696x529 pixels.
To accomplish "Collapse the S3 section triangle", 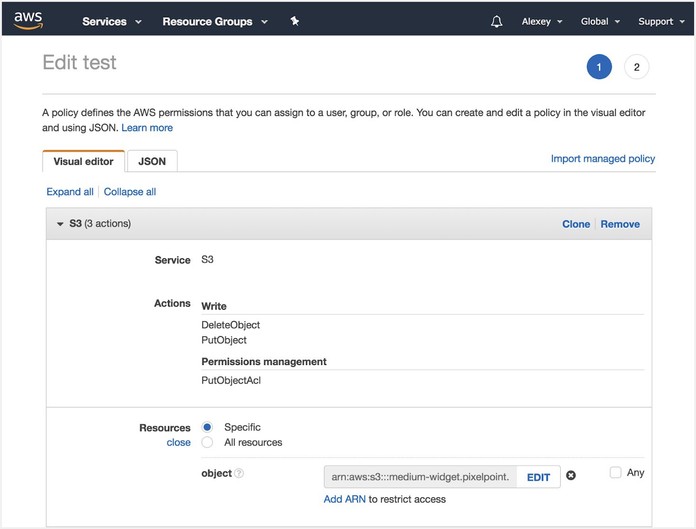I will pos(60,224).
